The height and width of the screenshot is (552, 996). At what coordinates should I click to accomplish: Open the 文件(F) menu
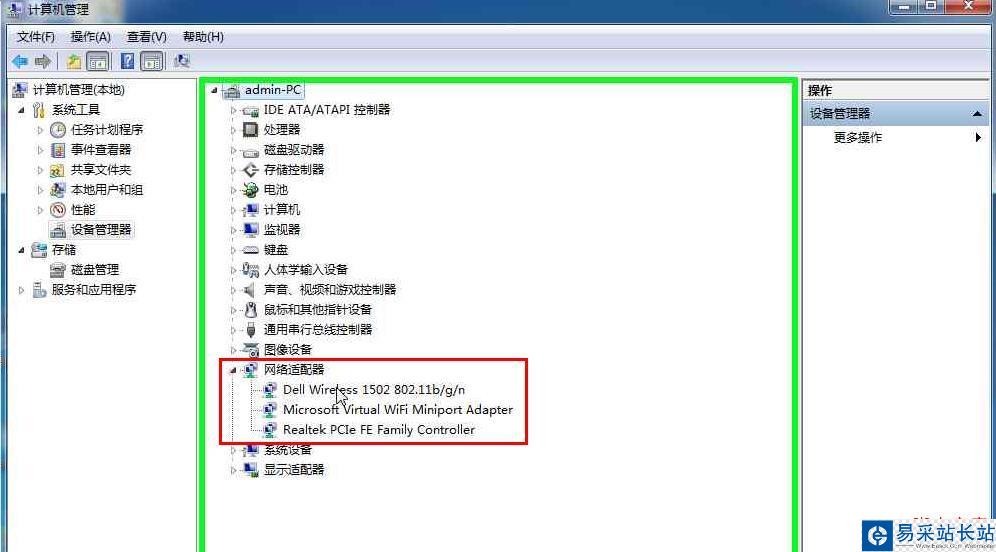pos(36,37)
